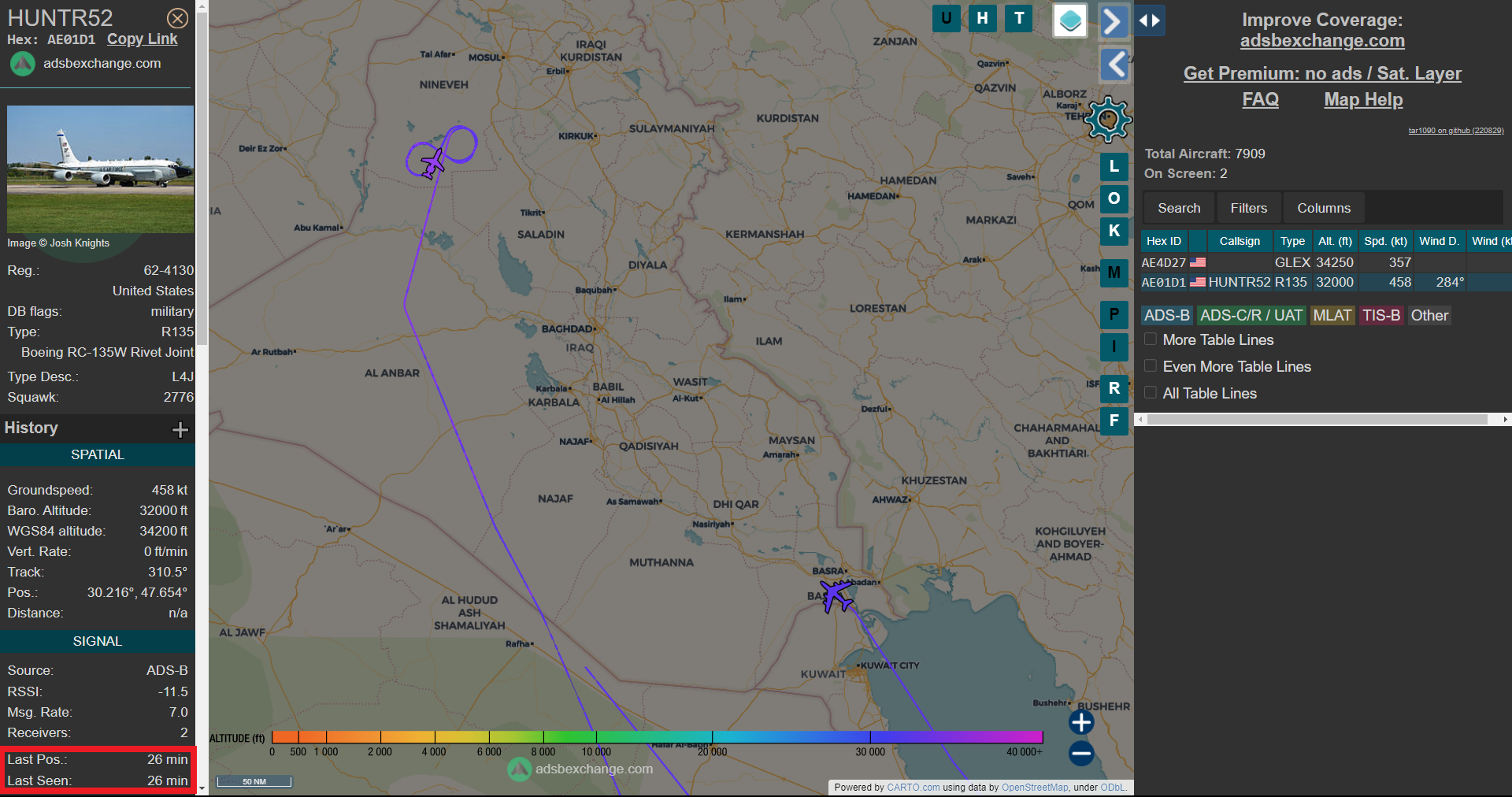
Task: Open adsbexchange.com coverage link
Action: point(1322,41)
